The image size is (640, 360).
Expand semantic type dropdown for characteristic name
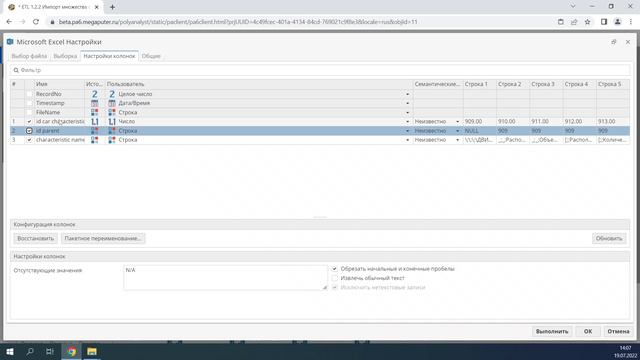[458, 140]
